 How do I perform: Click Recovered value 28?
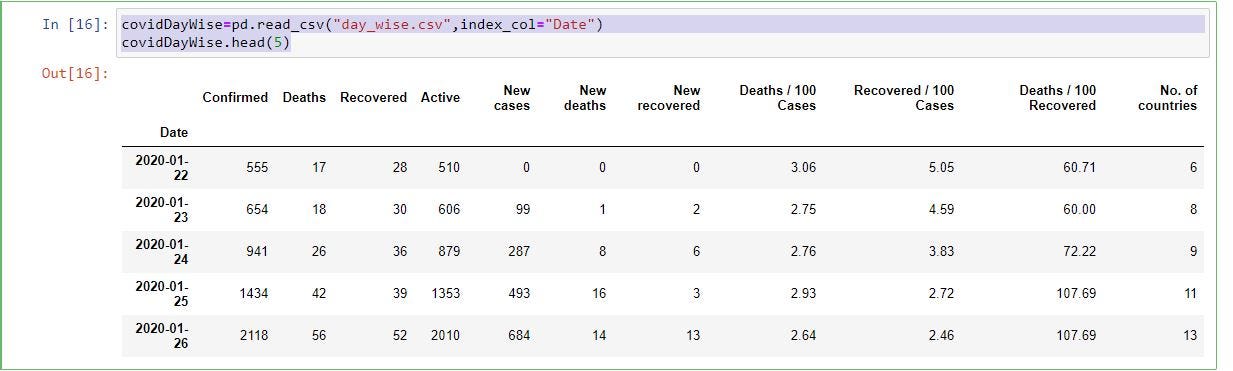point(400,168)
